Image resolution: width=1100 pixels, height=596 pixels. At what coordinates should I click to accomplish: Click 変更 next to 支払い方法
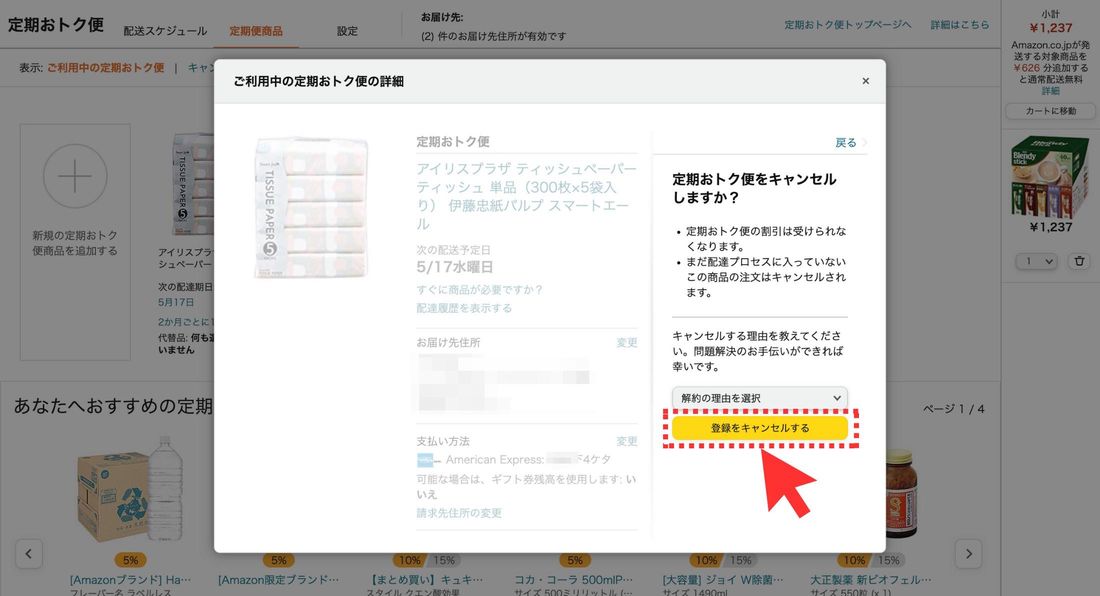tap(626, 441)
